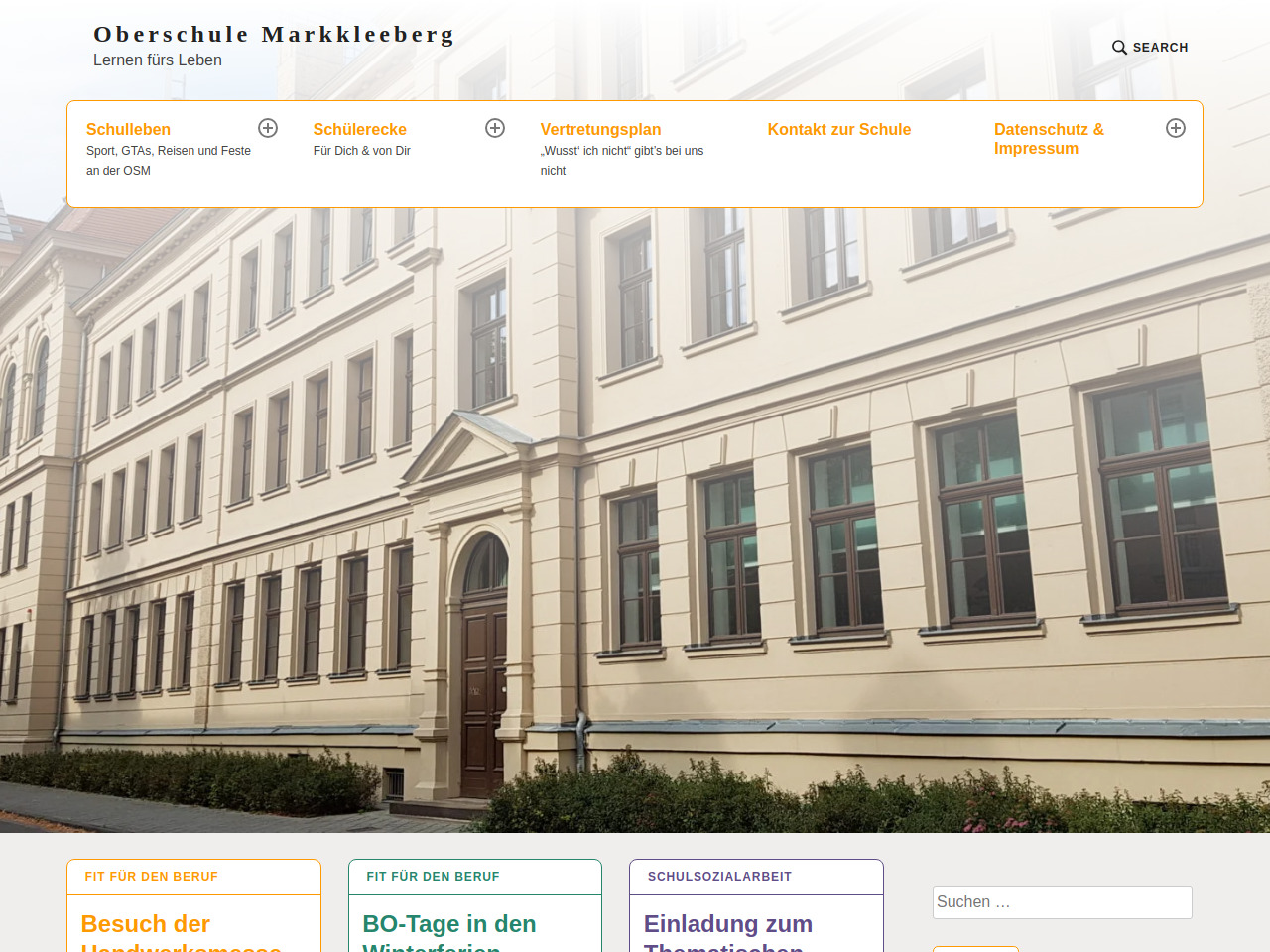The height and width of the screenshot is (952, 1270).
Task: Expand the Schulleben submenu plus icon
Action: [268, 128]
